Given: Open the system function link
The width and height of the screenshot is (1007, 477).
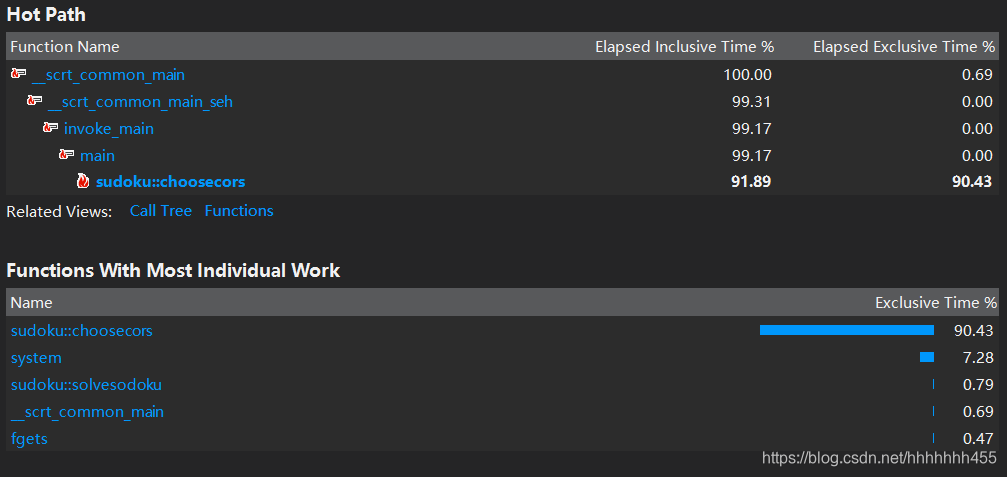Looking at the screenshot, I should tap(37, 358).
